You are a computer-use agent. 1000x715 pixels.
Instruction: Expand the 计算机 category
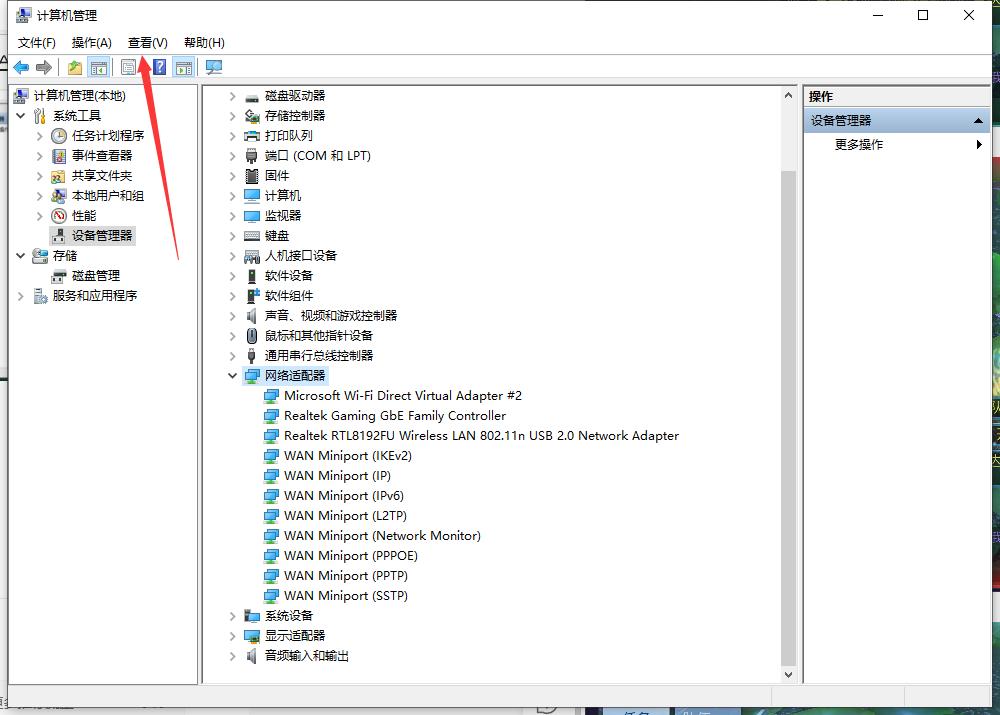[232, 196]
